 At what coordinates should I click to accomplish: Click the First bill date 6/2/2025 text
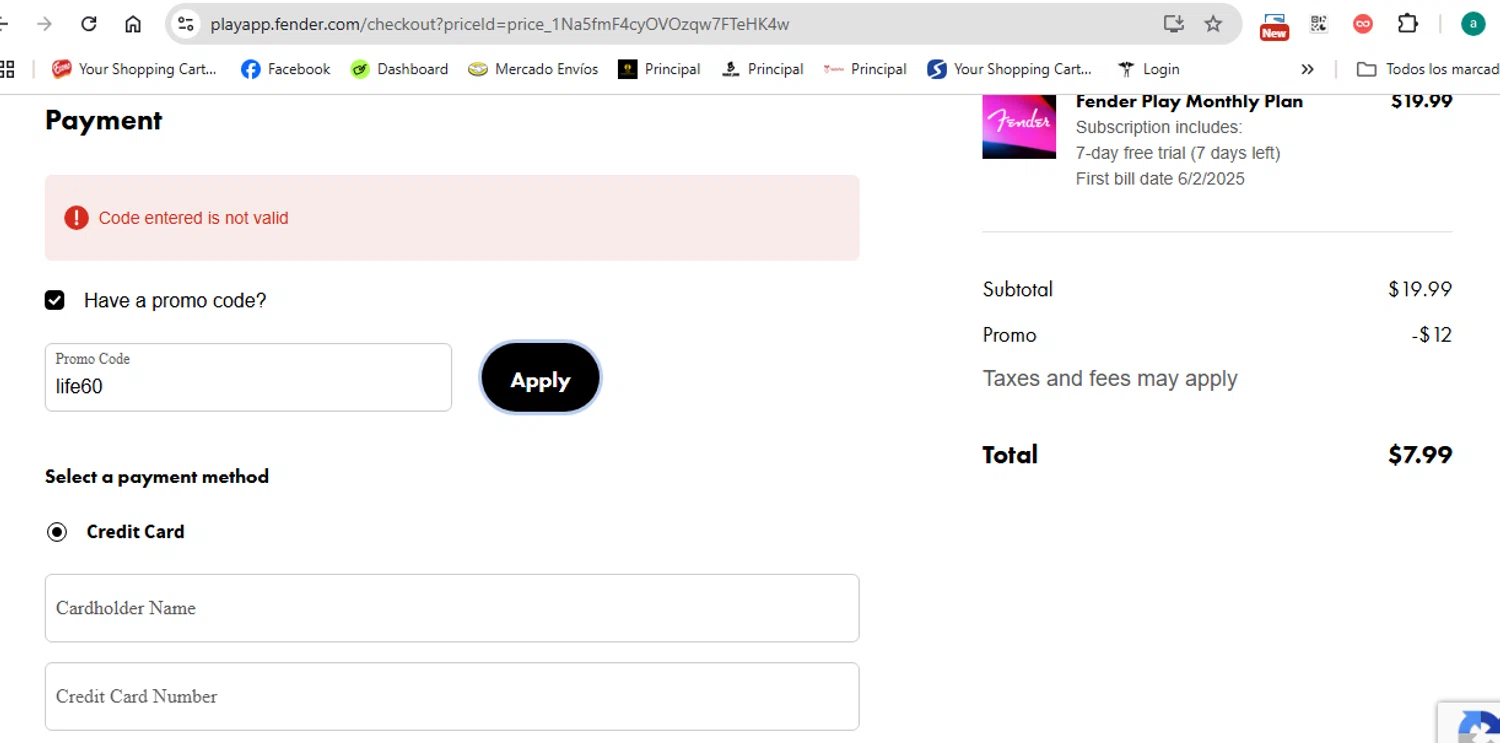[1160, 179]
